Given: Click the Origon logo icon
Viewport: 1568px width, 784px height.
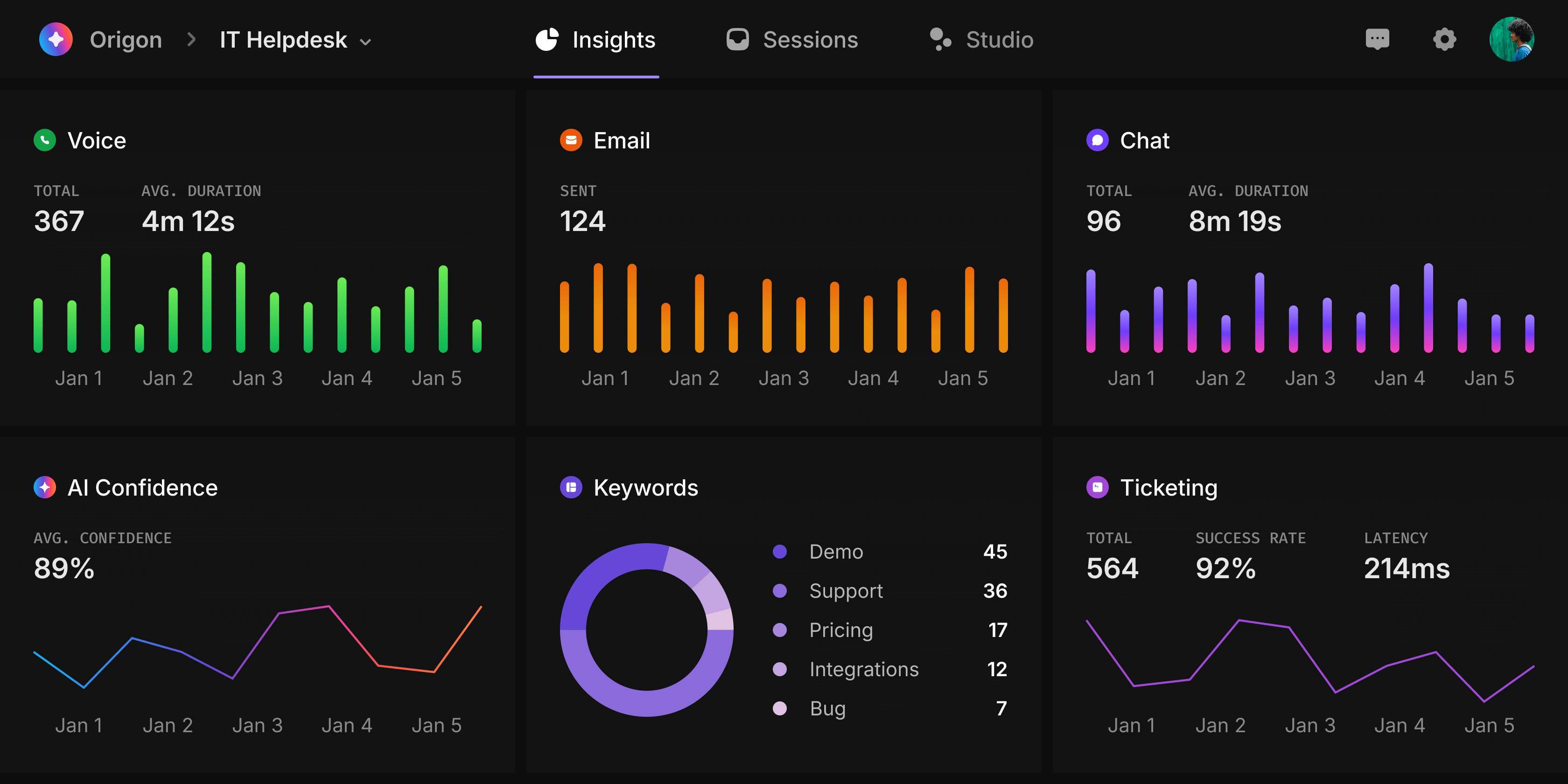Looking at the screenshot, I should pos(56,39).
